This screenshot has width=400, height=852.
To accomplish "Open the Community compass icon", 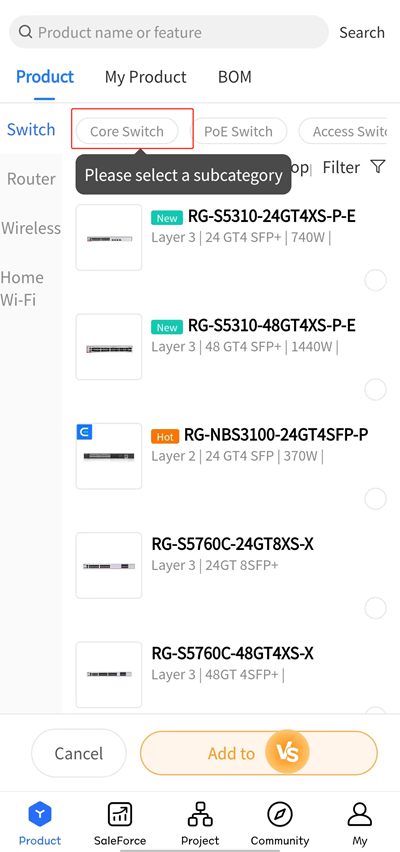I will pos(280,815).
